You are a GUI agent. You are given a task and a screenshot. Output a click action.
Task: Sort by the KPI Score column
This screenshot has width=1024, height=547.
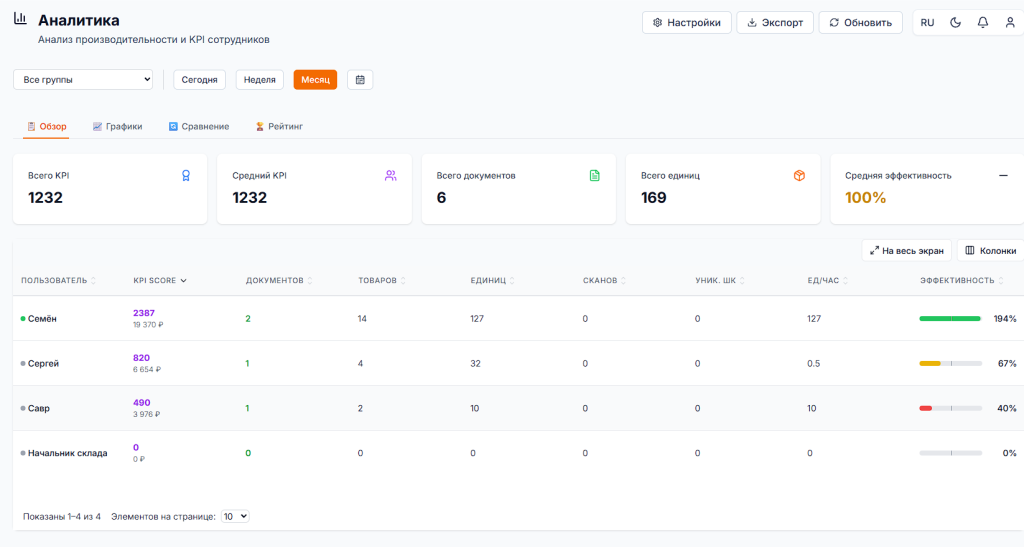160,281
